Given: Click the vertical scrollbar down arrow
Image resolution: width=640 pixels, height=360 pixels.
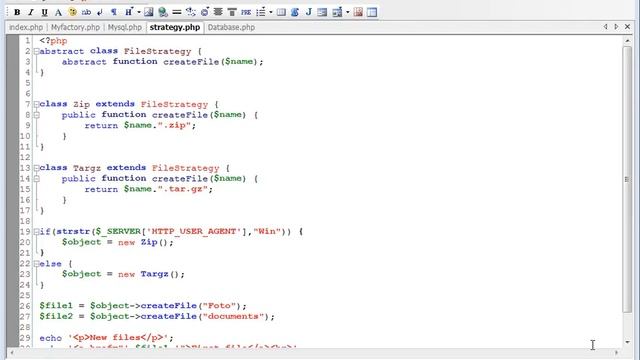Looking at the screenshot, I should click(x=627, y=342).
